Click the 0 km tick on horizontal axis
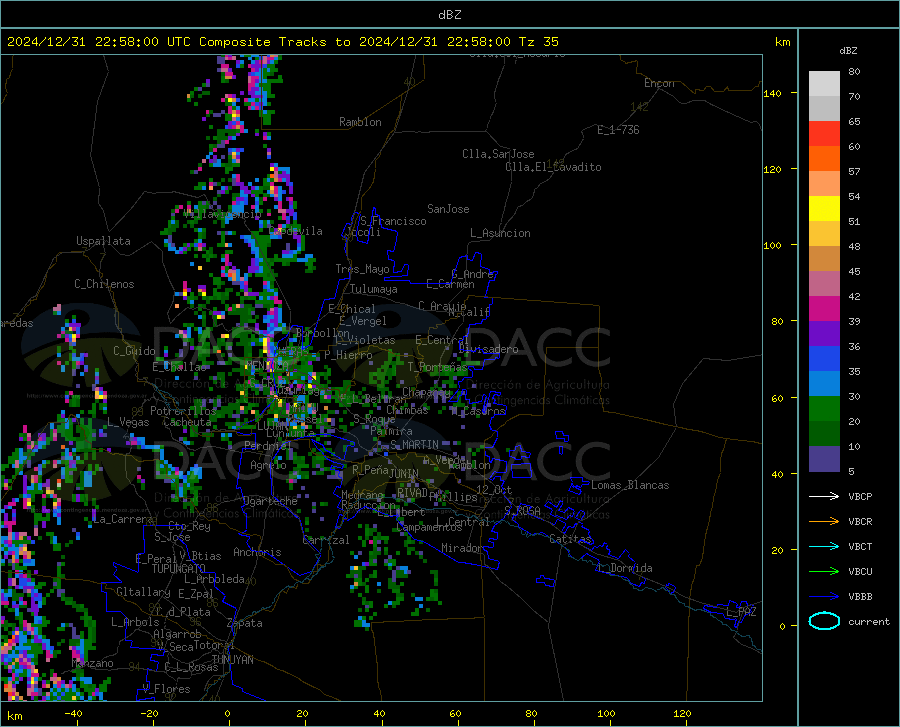This screenshot has width=900, height=727. pyautogui.click(x=228, y=714)
